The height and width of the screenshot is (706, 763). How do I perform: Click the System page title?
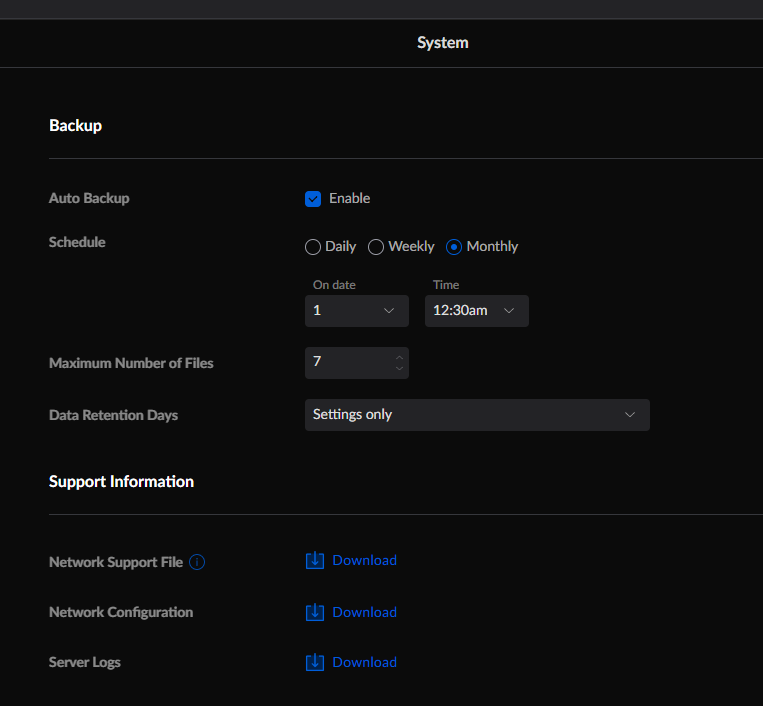442,43
